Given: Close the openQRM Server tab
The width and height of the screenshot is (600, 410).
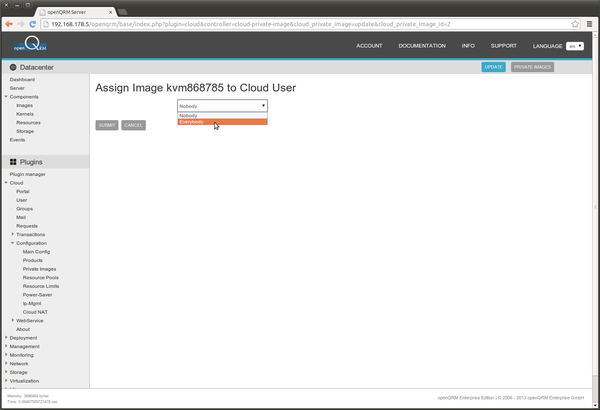Looking at the screenshot, I should tap(111, 12).
